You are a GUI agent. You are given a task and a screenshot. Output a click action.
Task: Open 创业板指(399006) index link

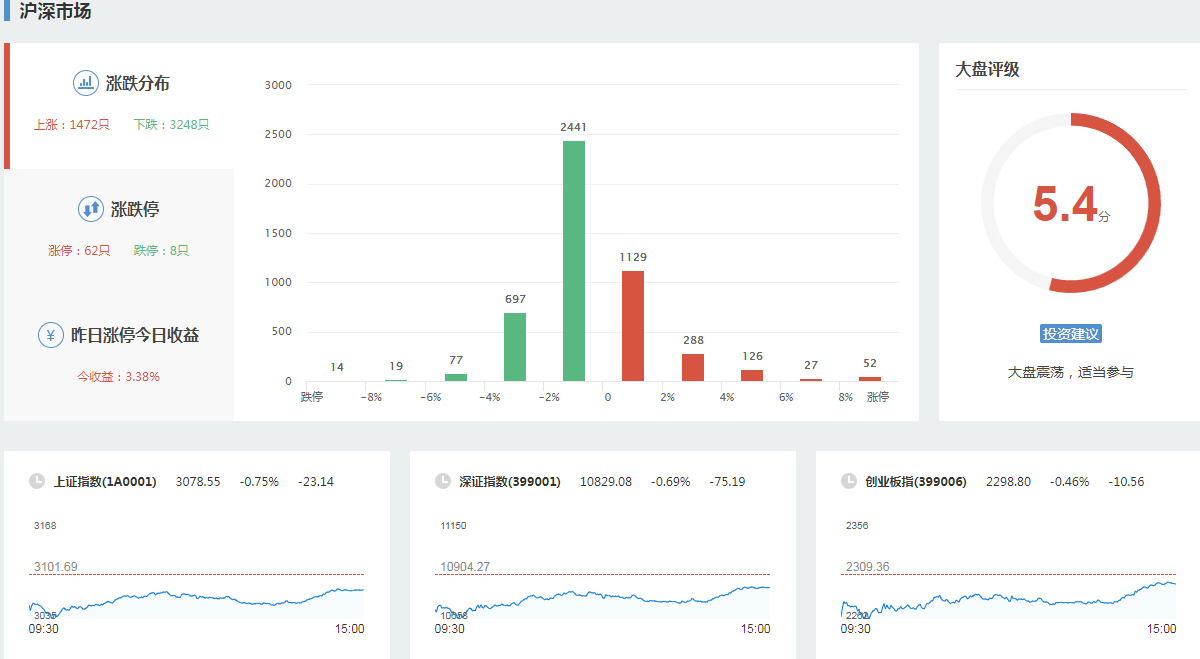point(916,482)
